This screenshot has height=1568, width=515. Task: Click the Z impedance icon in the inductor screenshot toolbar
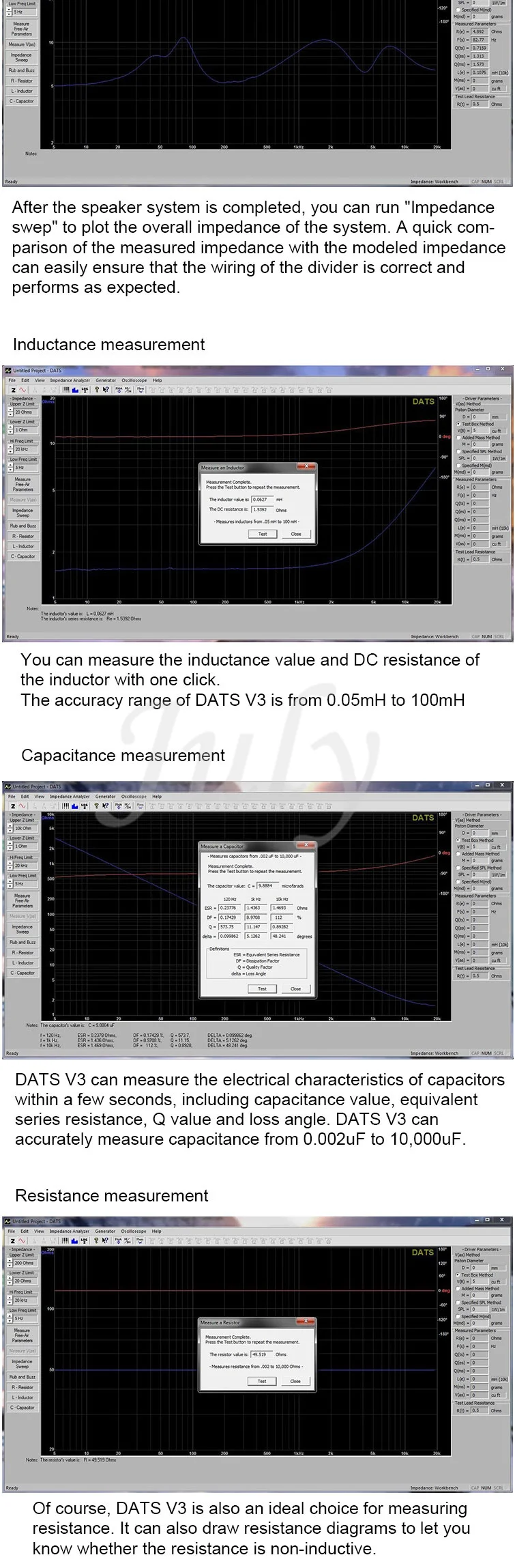click(13, 390)
